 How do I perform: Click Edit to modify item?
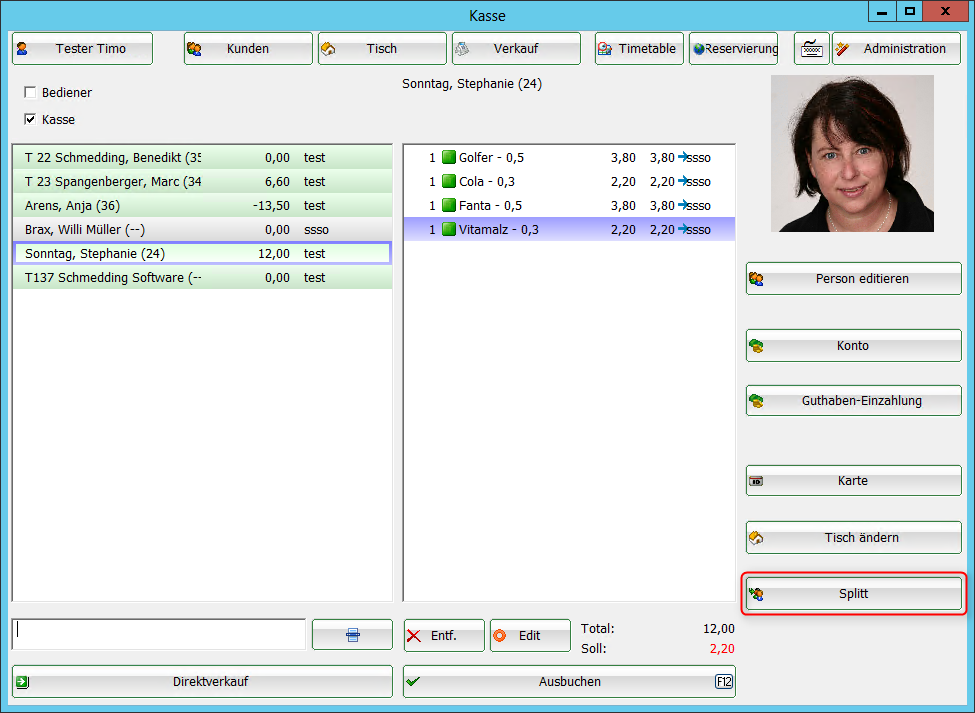[x=529, y=635]
